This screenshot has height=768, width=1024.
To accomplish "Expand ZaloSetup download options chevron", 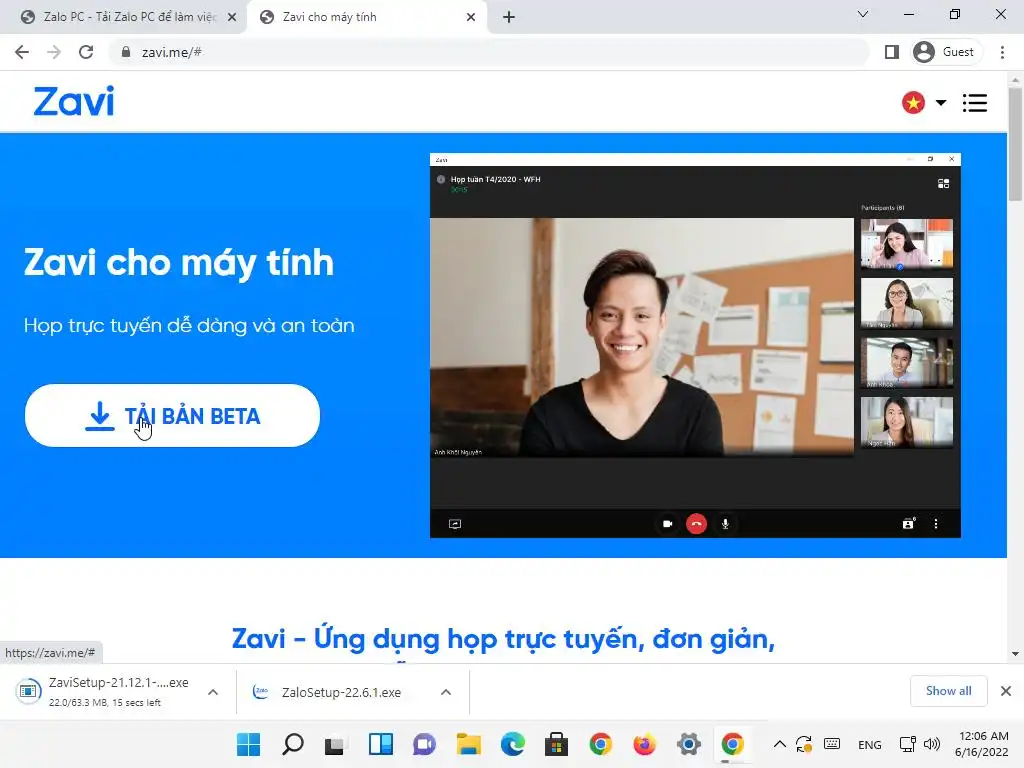I will pyautogui.click(x=446, y=692).
